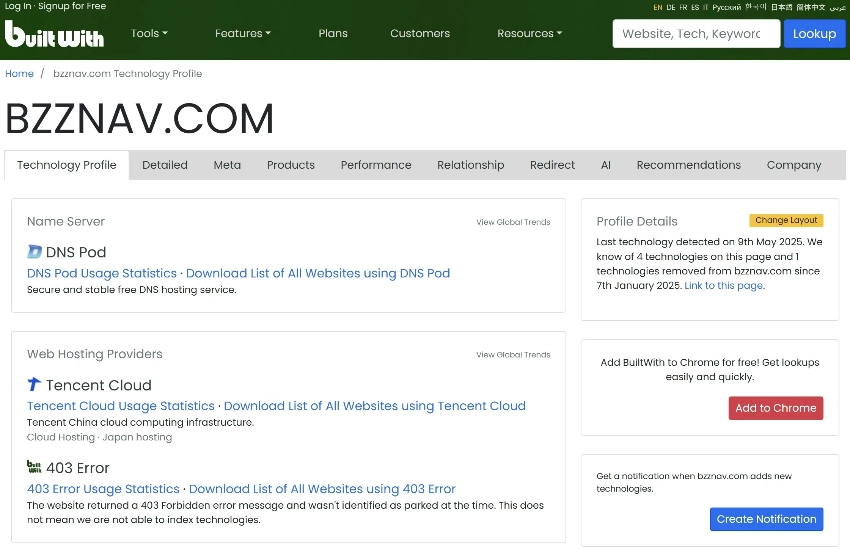This screenshot has height=550, width=850.
Task: Expand the Resources dropdown menu
Action: pos(530,33)
